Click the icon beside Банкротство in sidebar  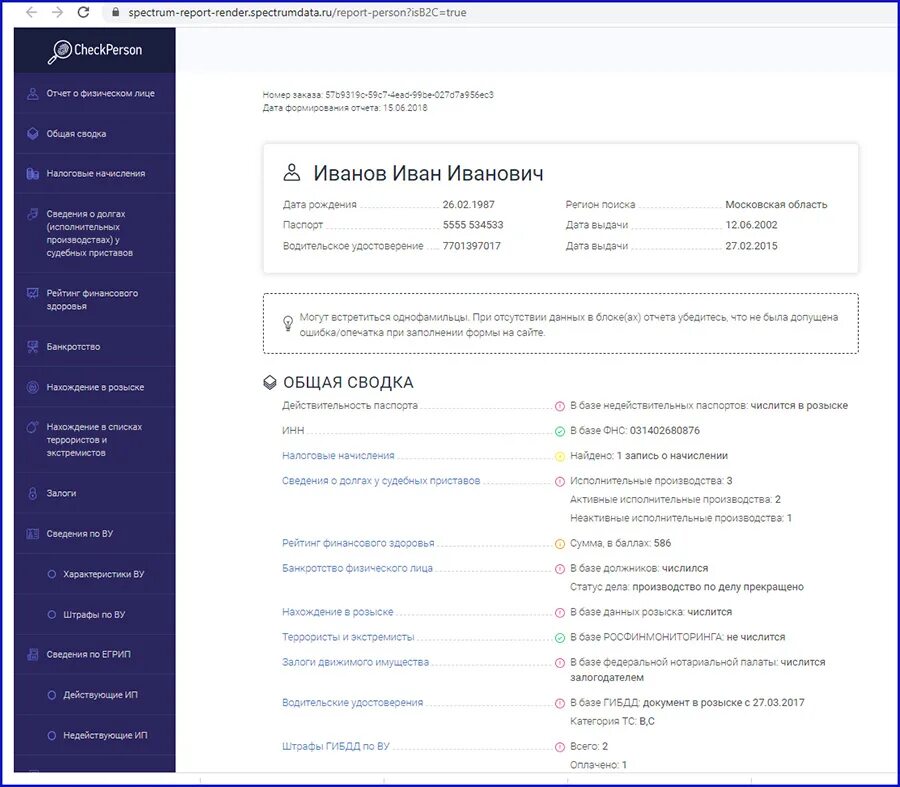click(33, 347)
